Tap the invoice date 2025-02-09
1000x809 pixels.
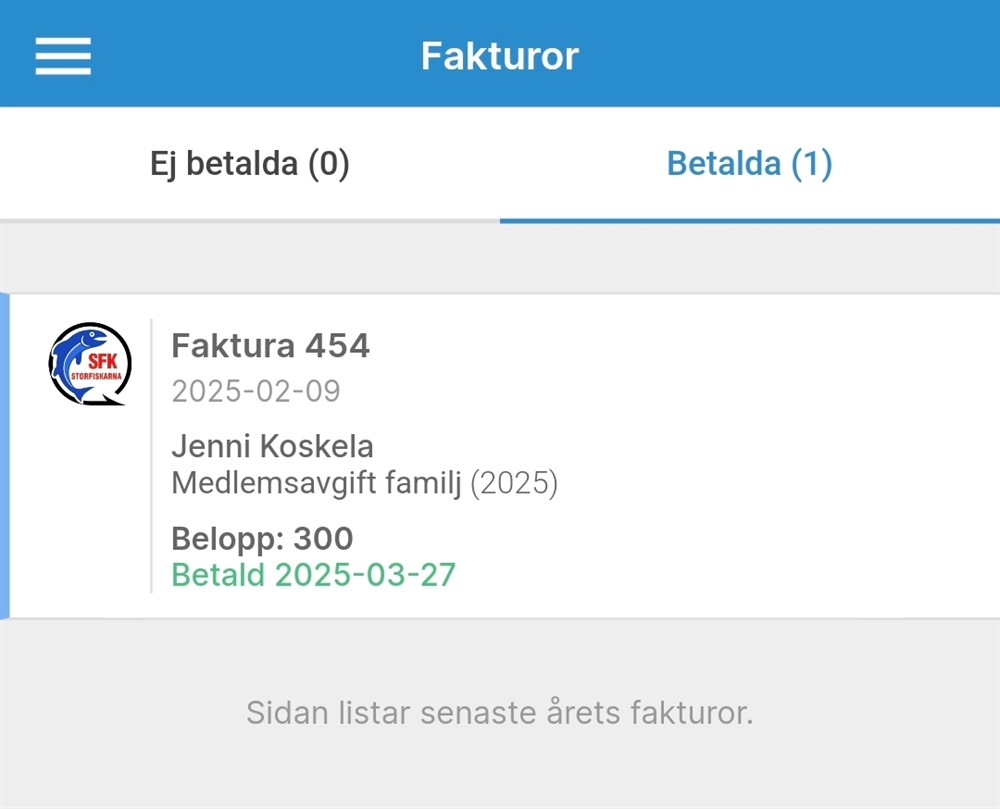click(x=256, y=391)
